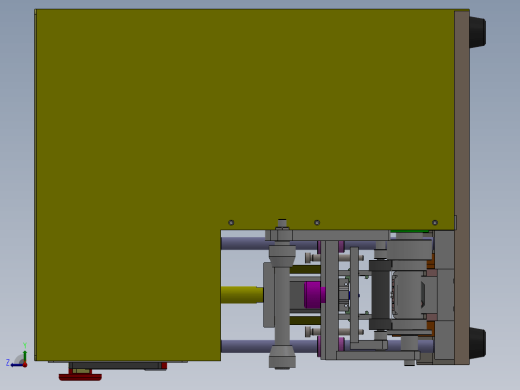520x390 pixels.
Task: Click the middle screw on olive cover
Action: pos(317,222)
